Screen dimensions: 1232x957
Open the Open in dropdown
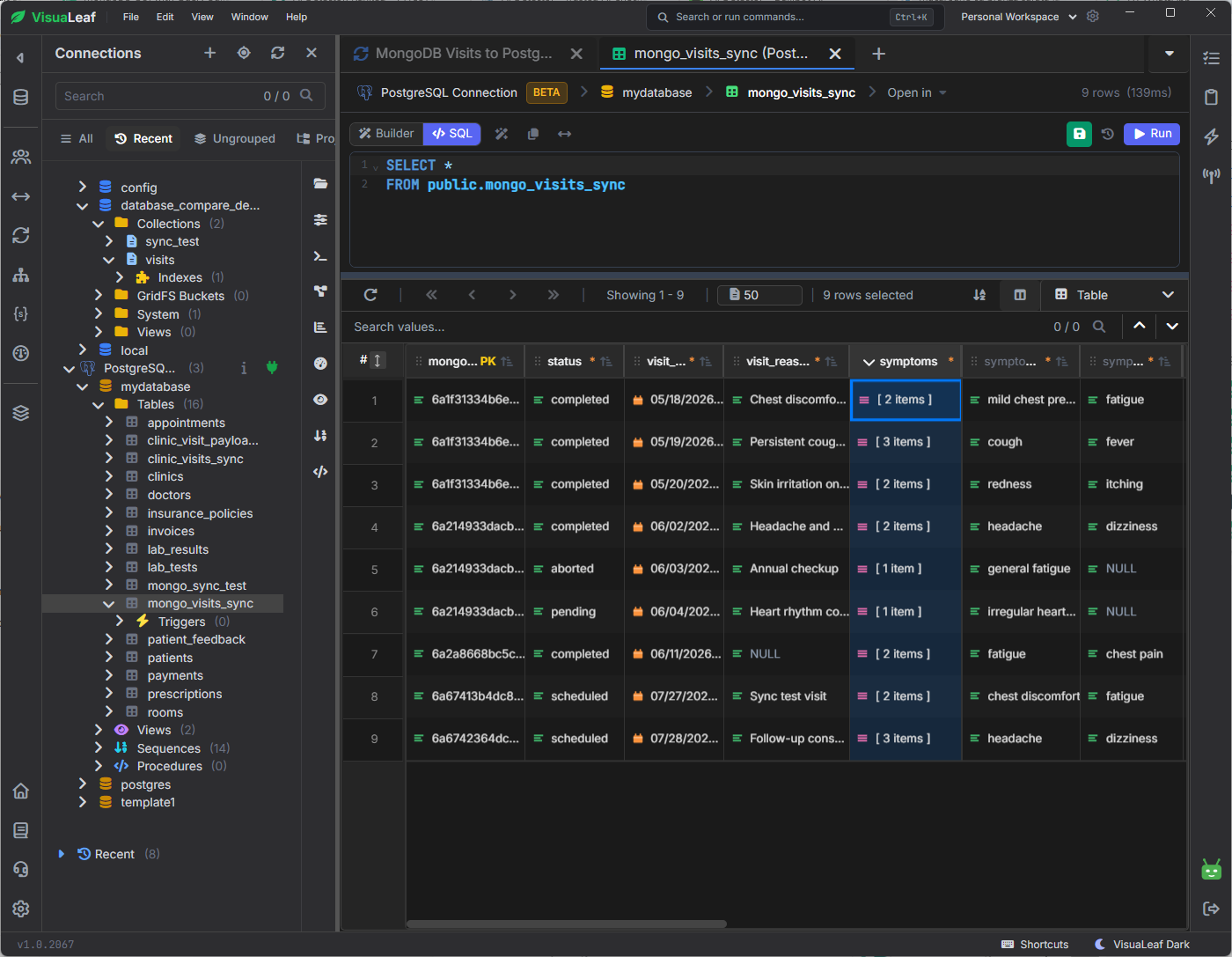(x=917, y=92)
